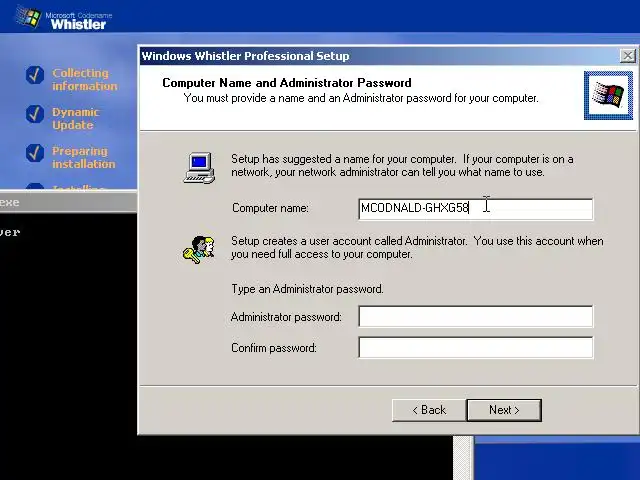Click the 'Computer name:' label
Screen dimensions: 640x480
click(270, 208)
